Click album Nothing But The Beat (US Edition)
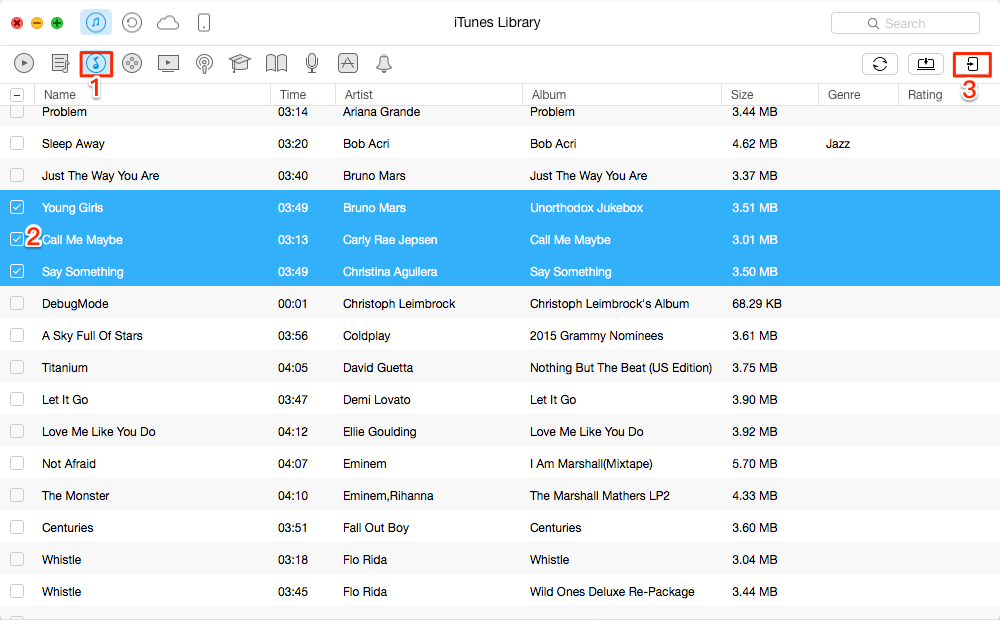This screenshot has height=620, width=1000. 621,367
